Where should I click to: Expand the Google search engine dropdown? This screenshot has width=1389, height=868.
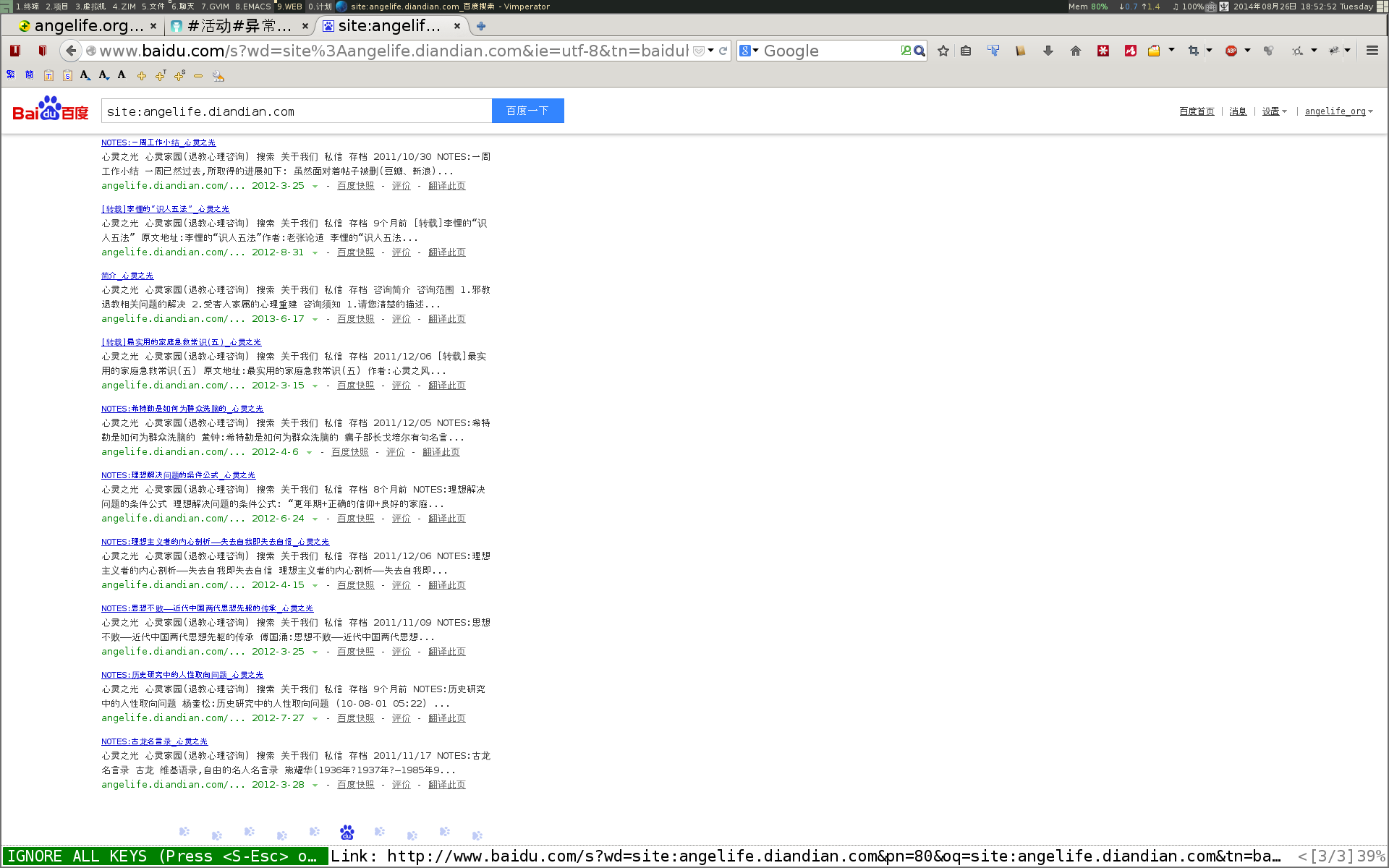point(749,51)
